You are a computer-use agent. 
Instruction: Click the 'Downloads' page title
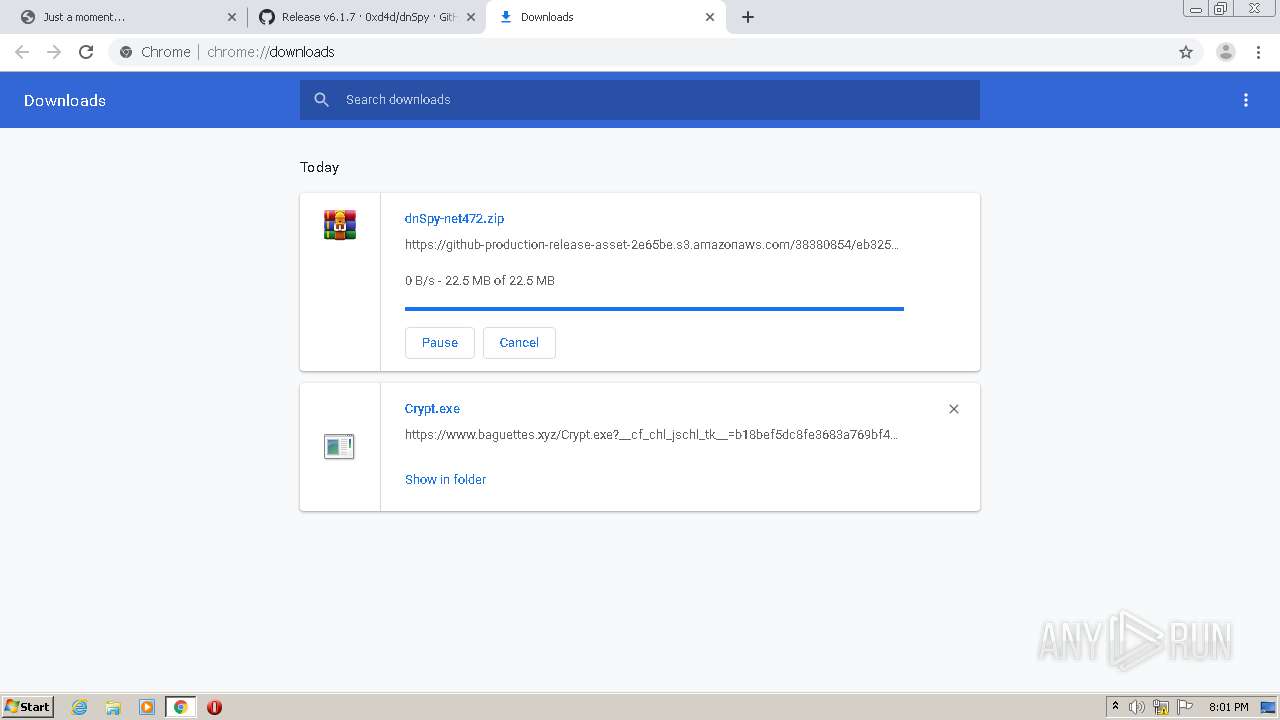pyautogui.click(x=65, y=100)
